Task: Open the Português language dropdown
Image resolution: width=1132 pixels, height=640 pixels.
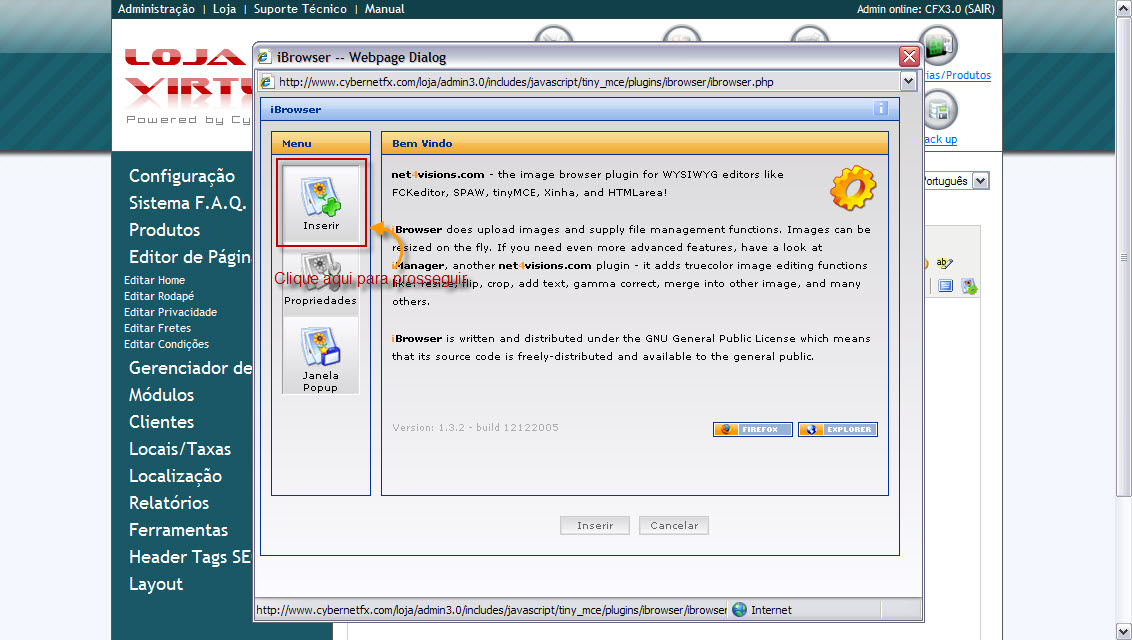Action: (x=979, y=181)
